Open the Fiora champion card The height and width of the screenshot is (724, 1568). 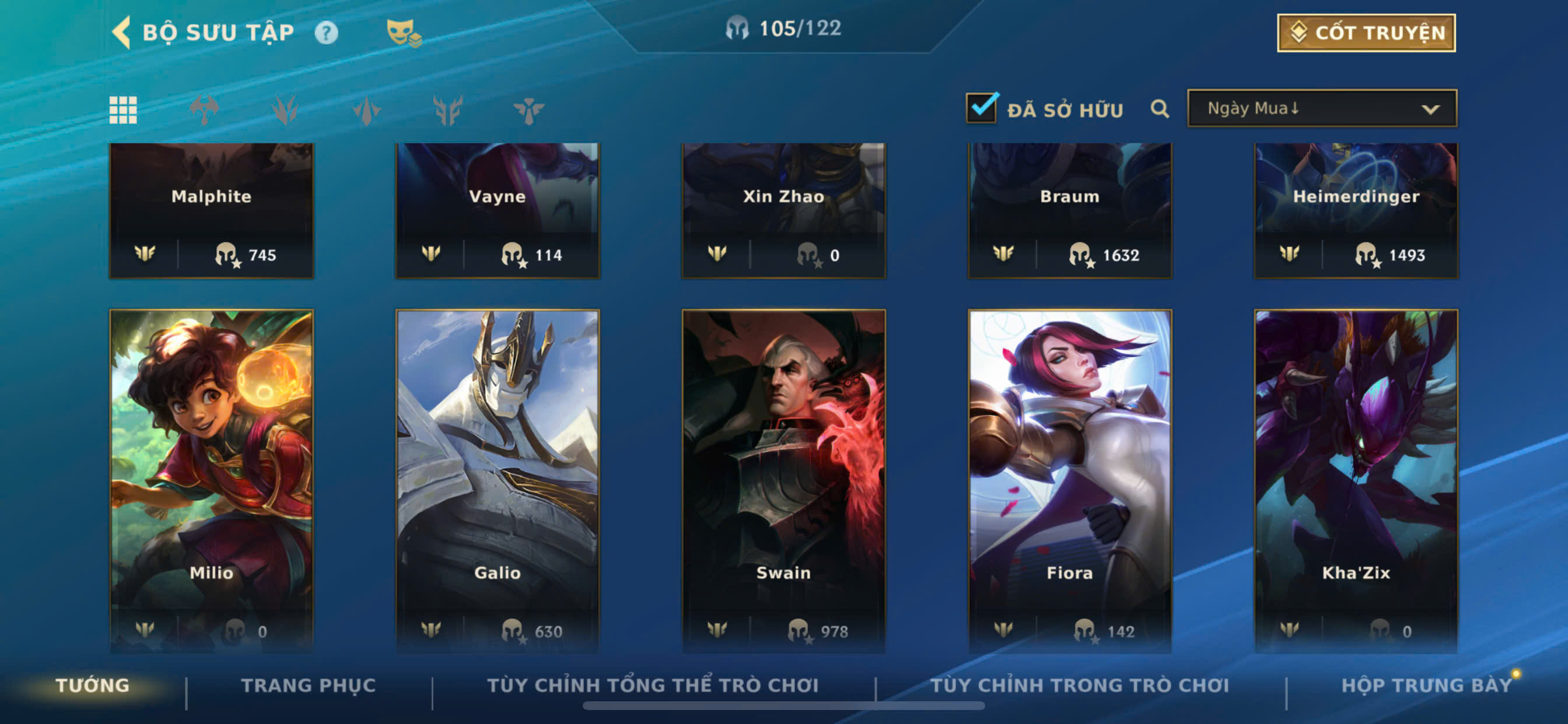point(1069,482)
